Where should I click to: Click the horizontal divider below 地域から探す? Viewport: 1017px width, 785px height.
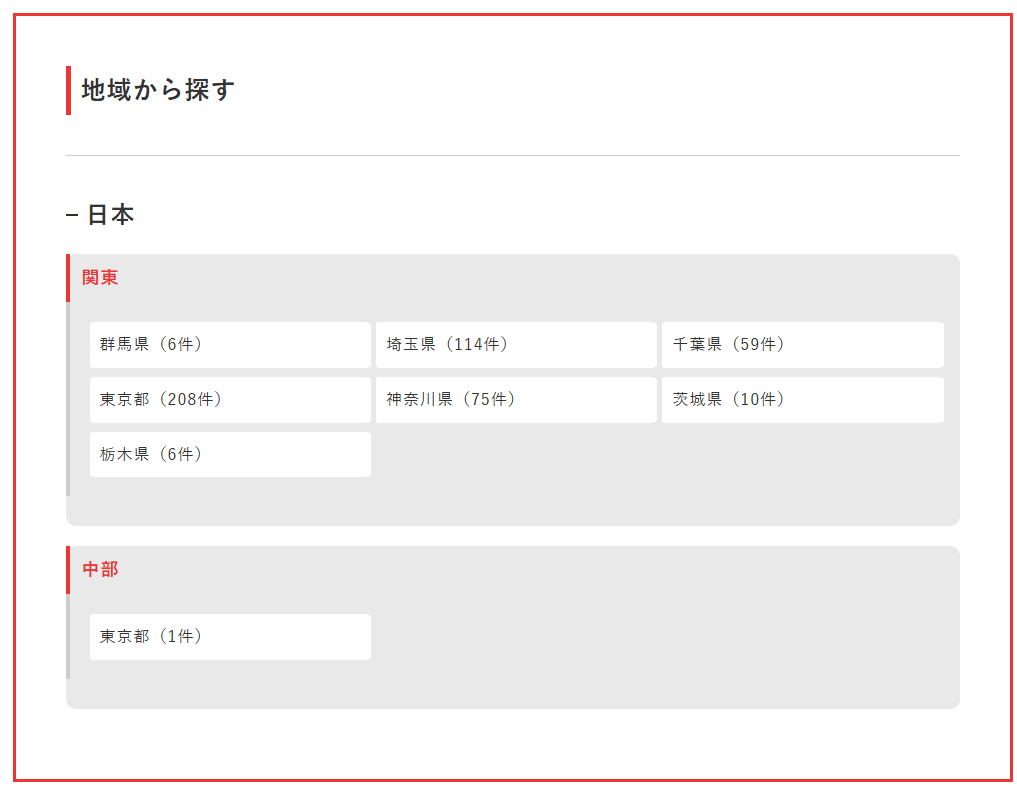click(x=512, y=156)
